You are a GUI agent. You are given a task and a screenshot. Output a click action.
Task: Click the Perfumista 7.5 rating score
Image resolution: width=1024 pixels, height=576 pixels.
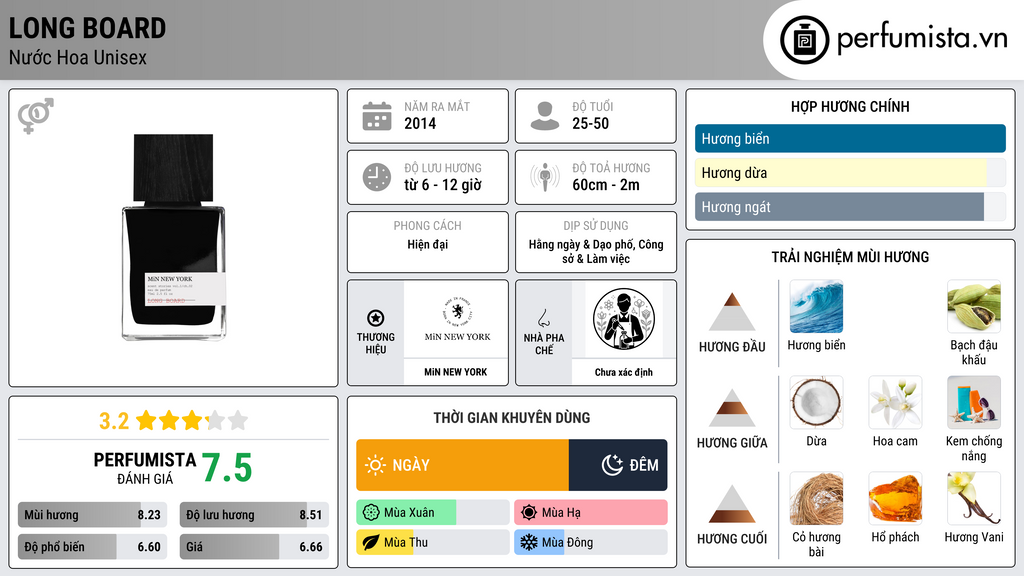226,468
